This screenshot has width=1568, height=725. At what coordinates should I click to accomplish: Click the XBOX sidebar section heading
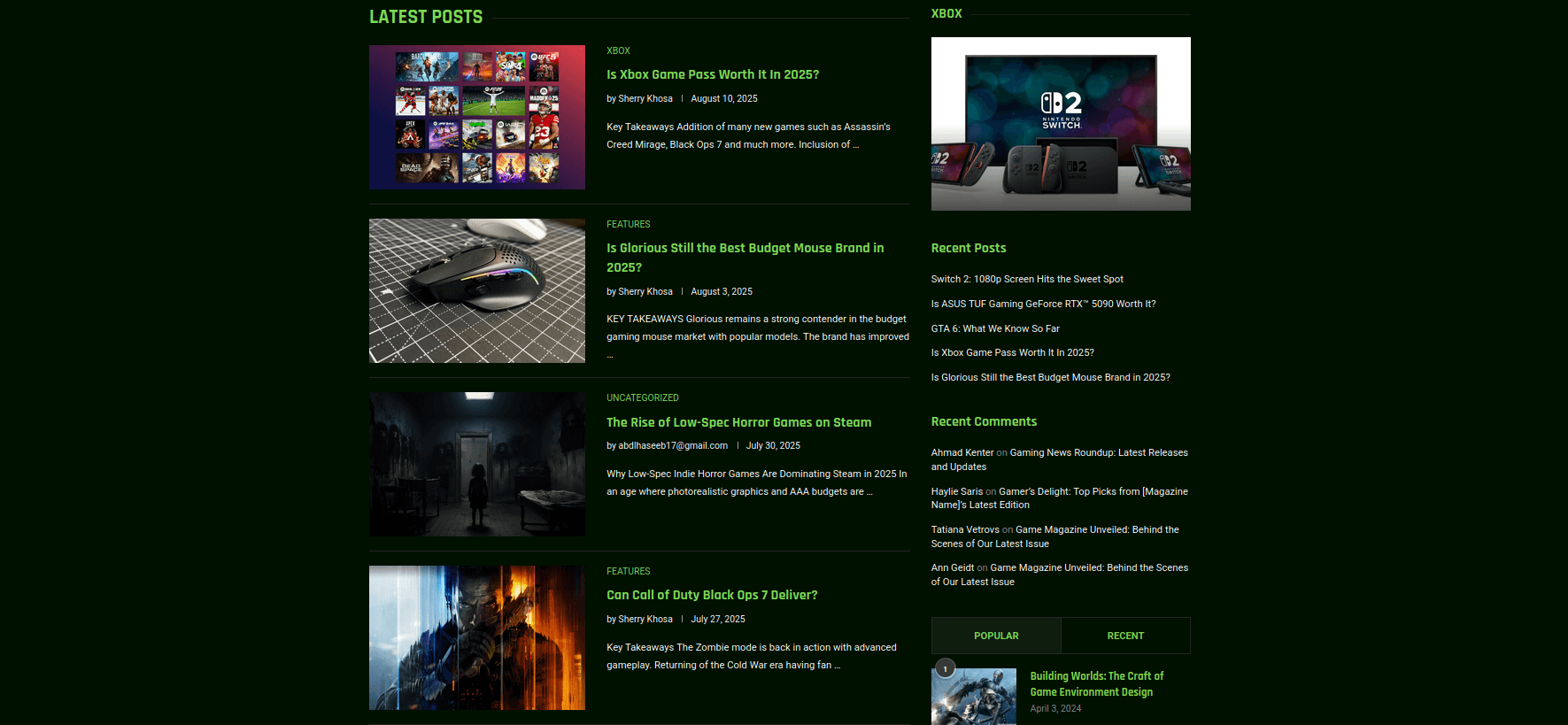pyautogui.click(x=946, y=13)
